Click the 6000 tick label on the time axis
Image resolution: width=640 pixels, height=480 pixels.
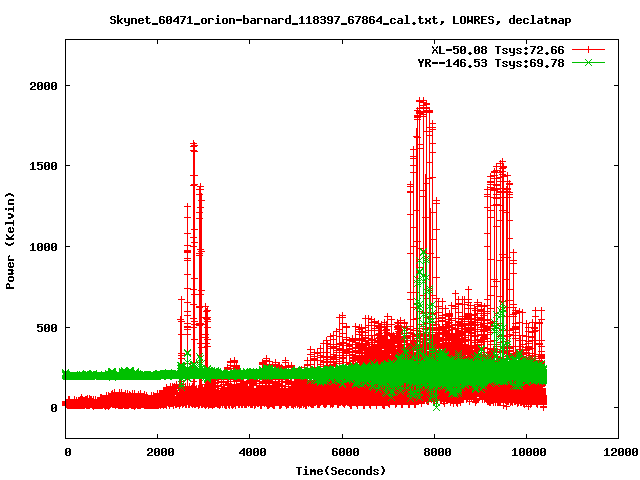(x=345, y=452)
